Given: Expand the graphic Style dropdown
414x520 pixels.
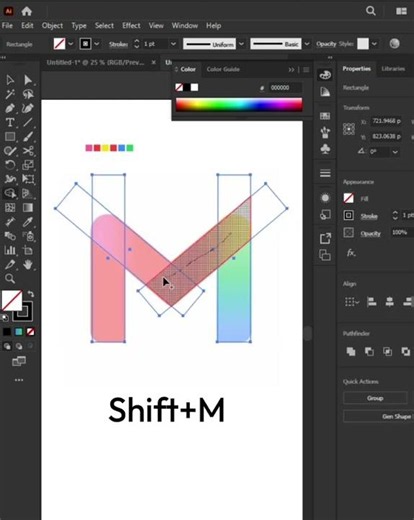Looking at the screenshot, I should click(375, 44).
